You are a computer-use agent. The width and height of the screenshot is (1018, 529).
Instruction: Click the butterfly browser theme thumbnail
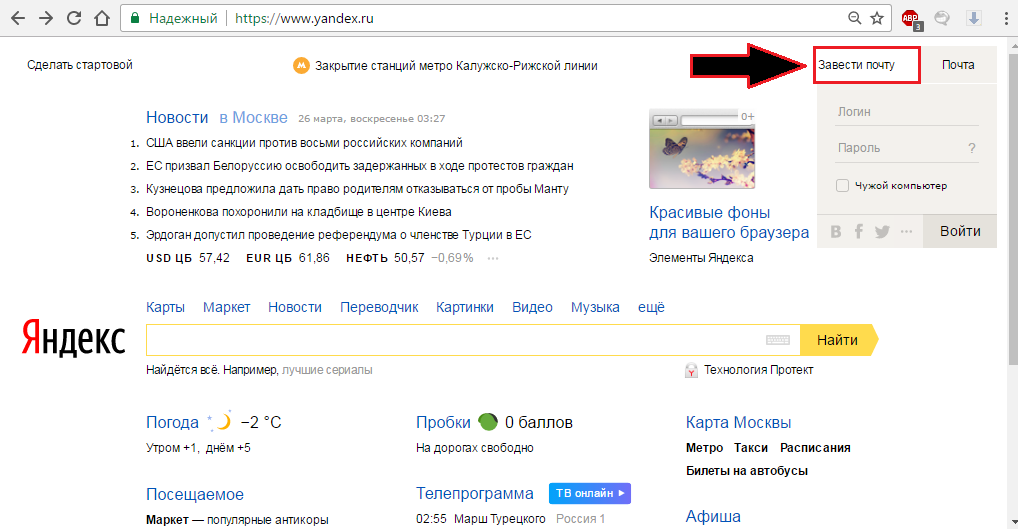pyautogui.click(x=702, y=149)
